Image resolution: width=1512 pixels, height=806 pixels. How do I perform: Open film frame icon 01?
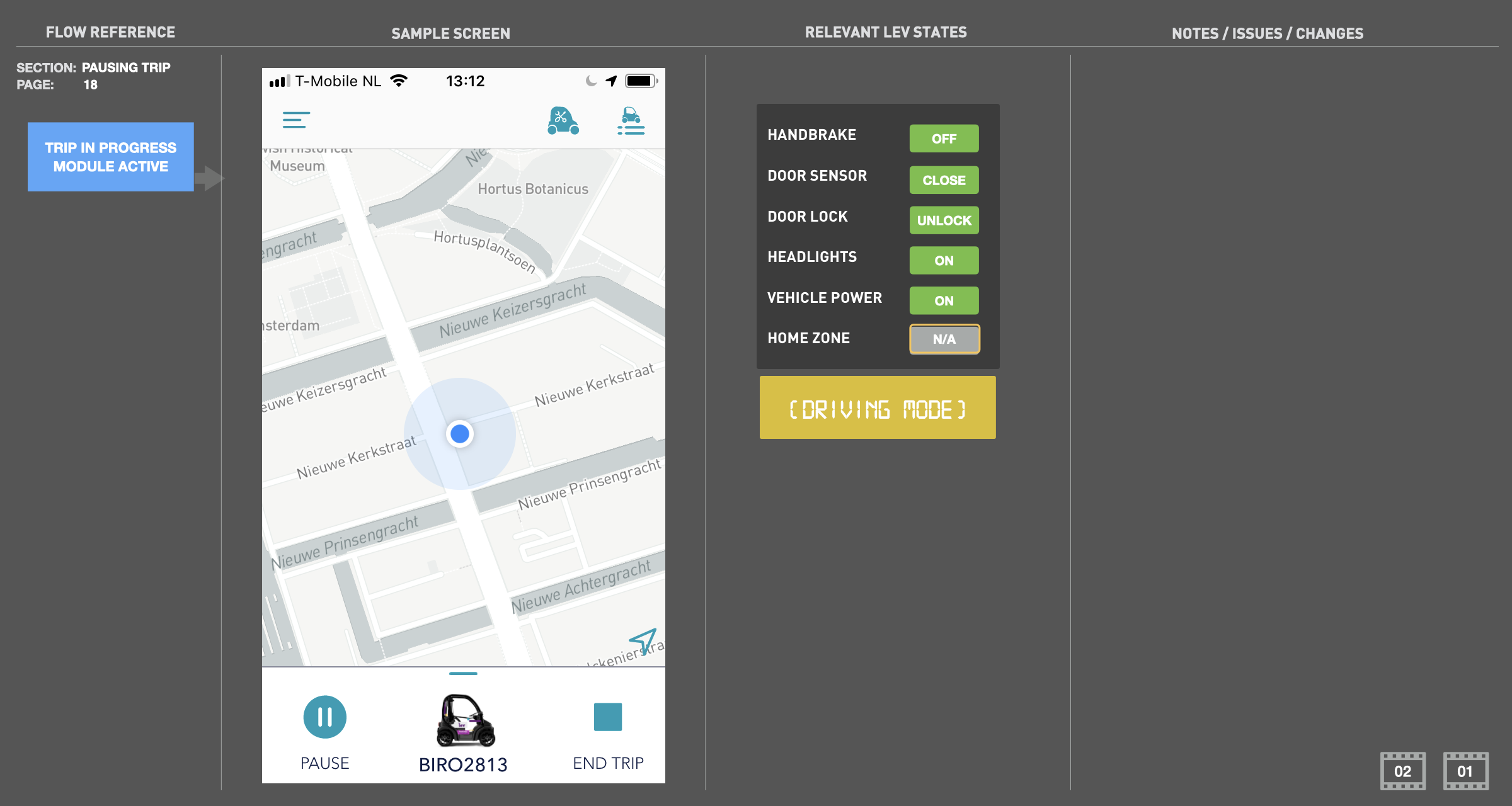point(1465,771)
